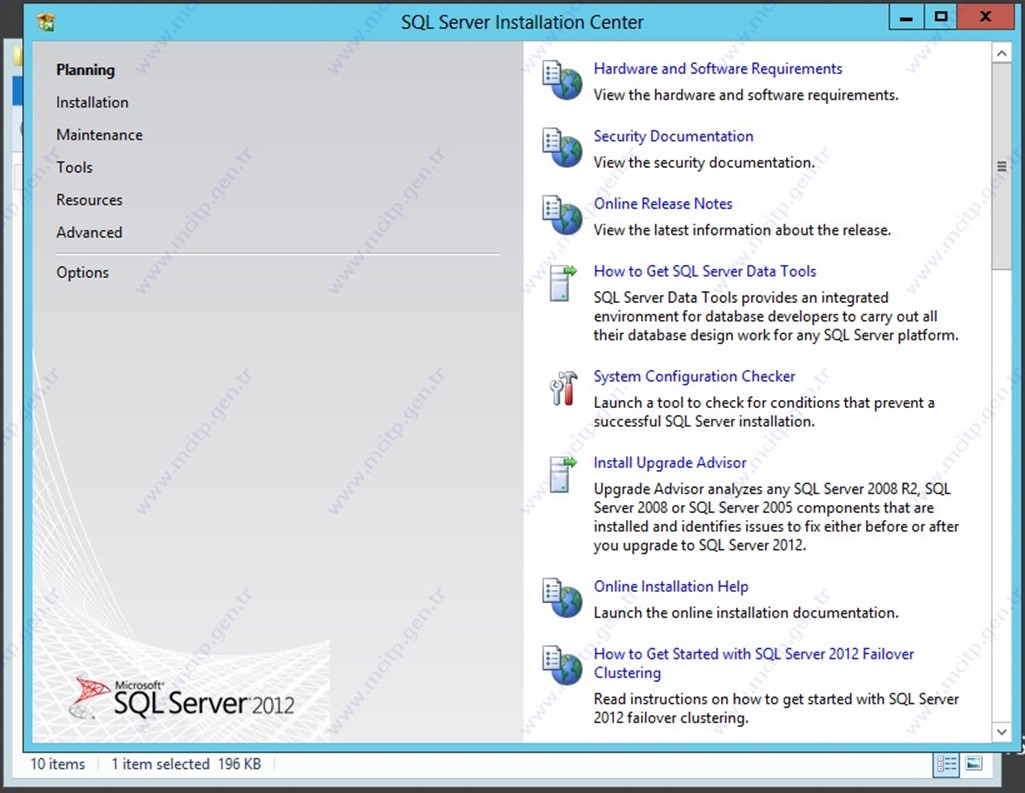1025x793 pixels.
Task: Switch Explorer window to large icons view
Action: pos(974,764)
